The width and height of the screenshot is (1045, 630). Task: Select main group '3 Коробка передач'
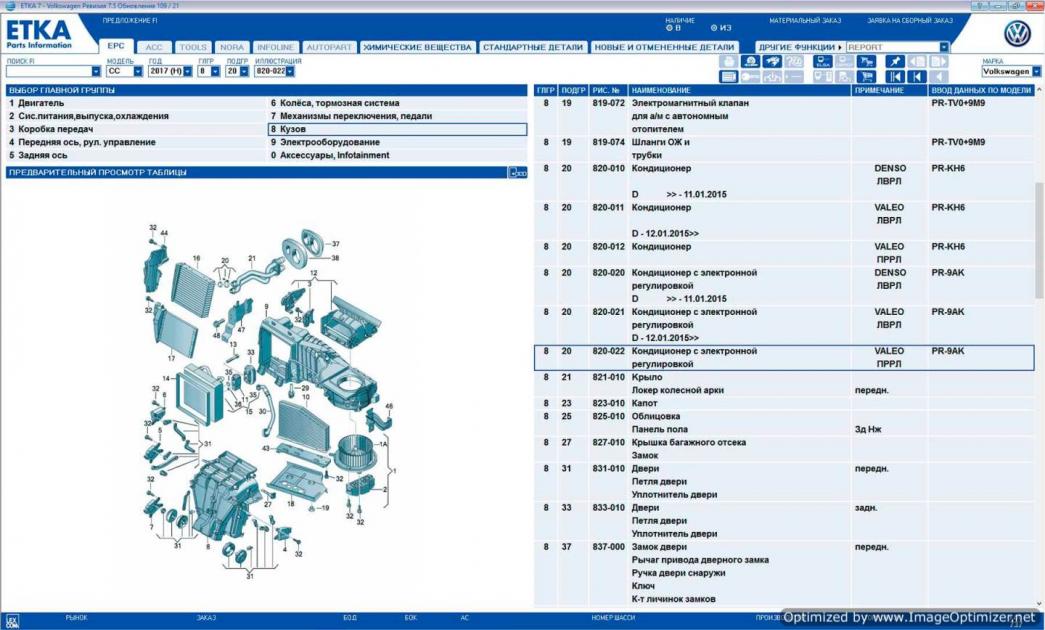(136, 129)
